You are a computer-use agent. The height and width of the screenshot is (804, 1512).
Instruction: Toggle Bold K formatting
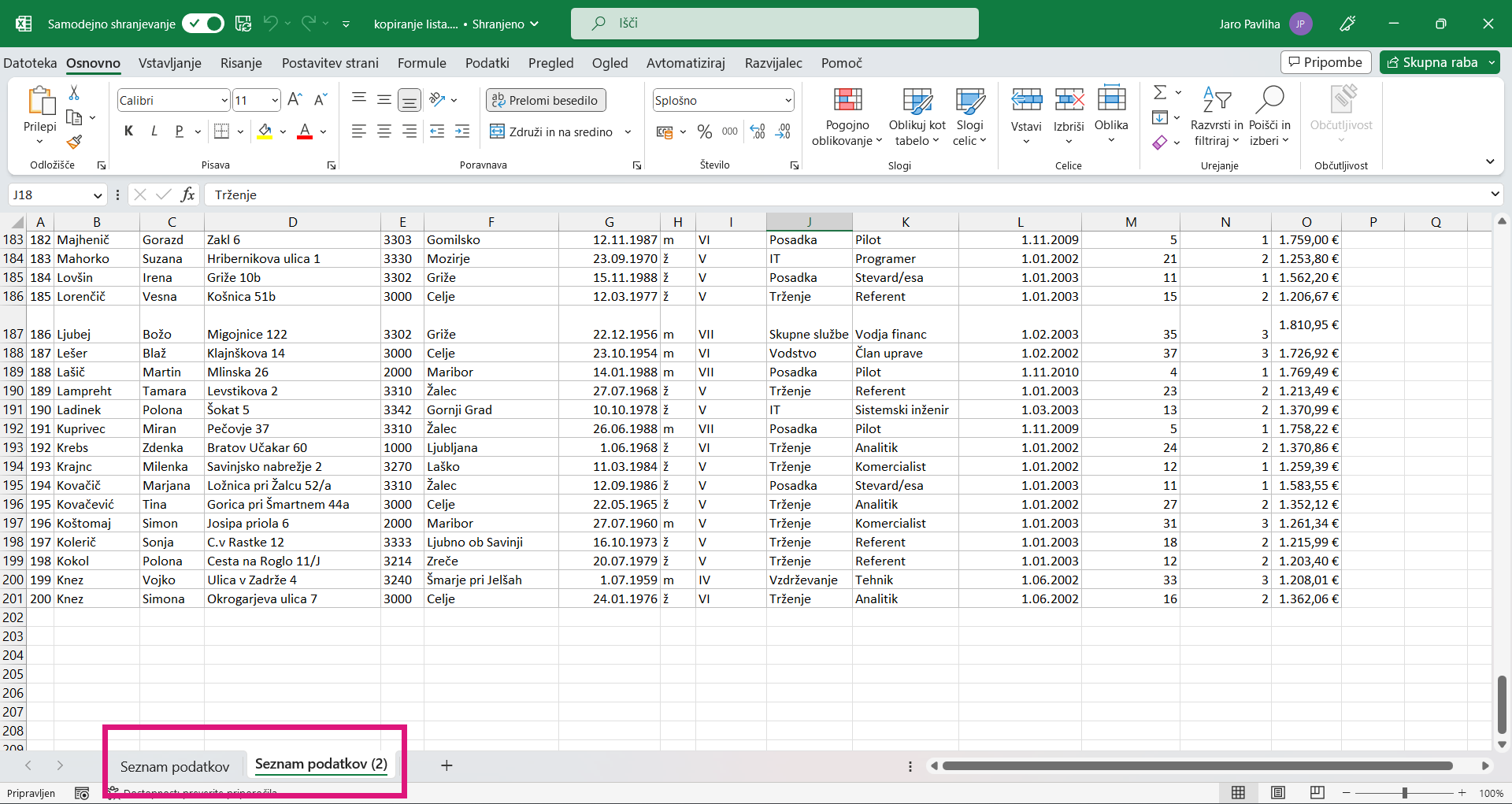tap(129, 132)
